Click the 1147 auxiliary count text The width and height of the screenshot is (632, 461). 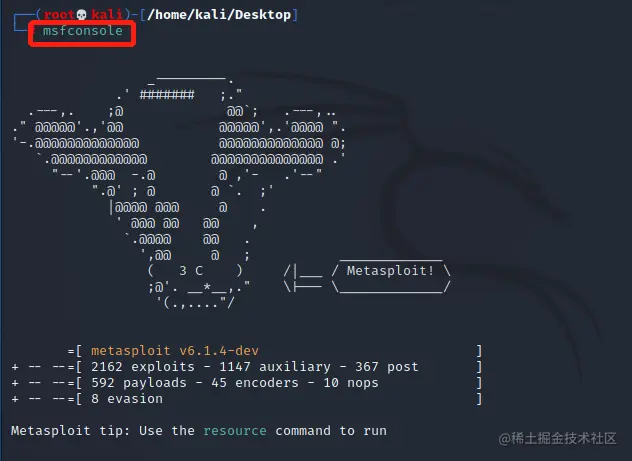tap(275, 367)
